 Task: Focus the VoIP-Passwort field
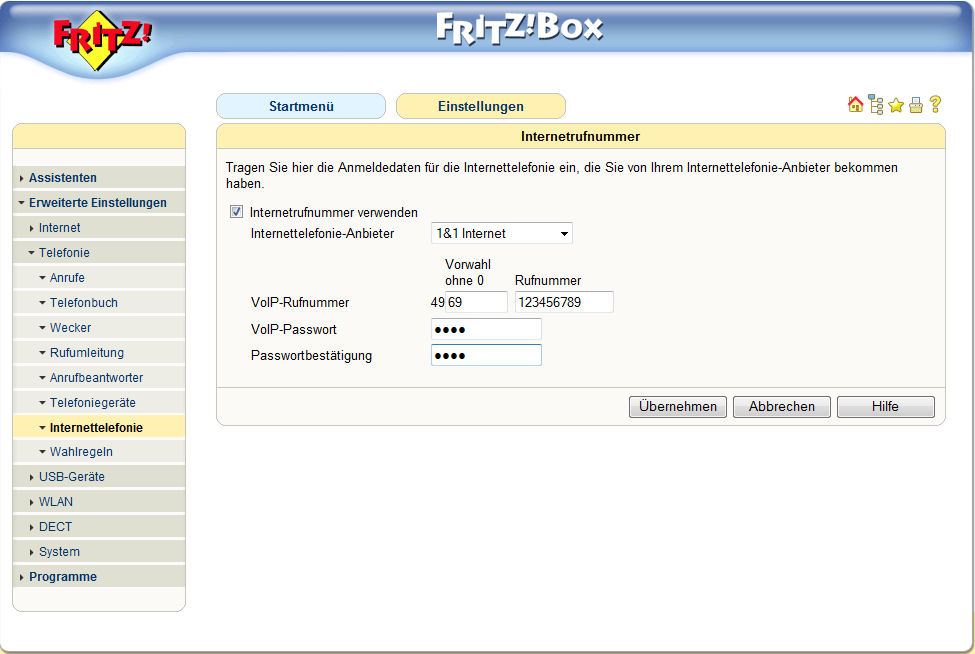pyautogui.click(x=486, y=329)
